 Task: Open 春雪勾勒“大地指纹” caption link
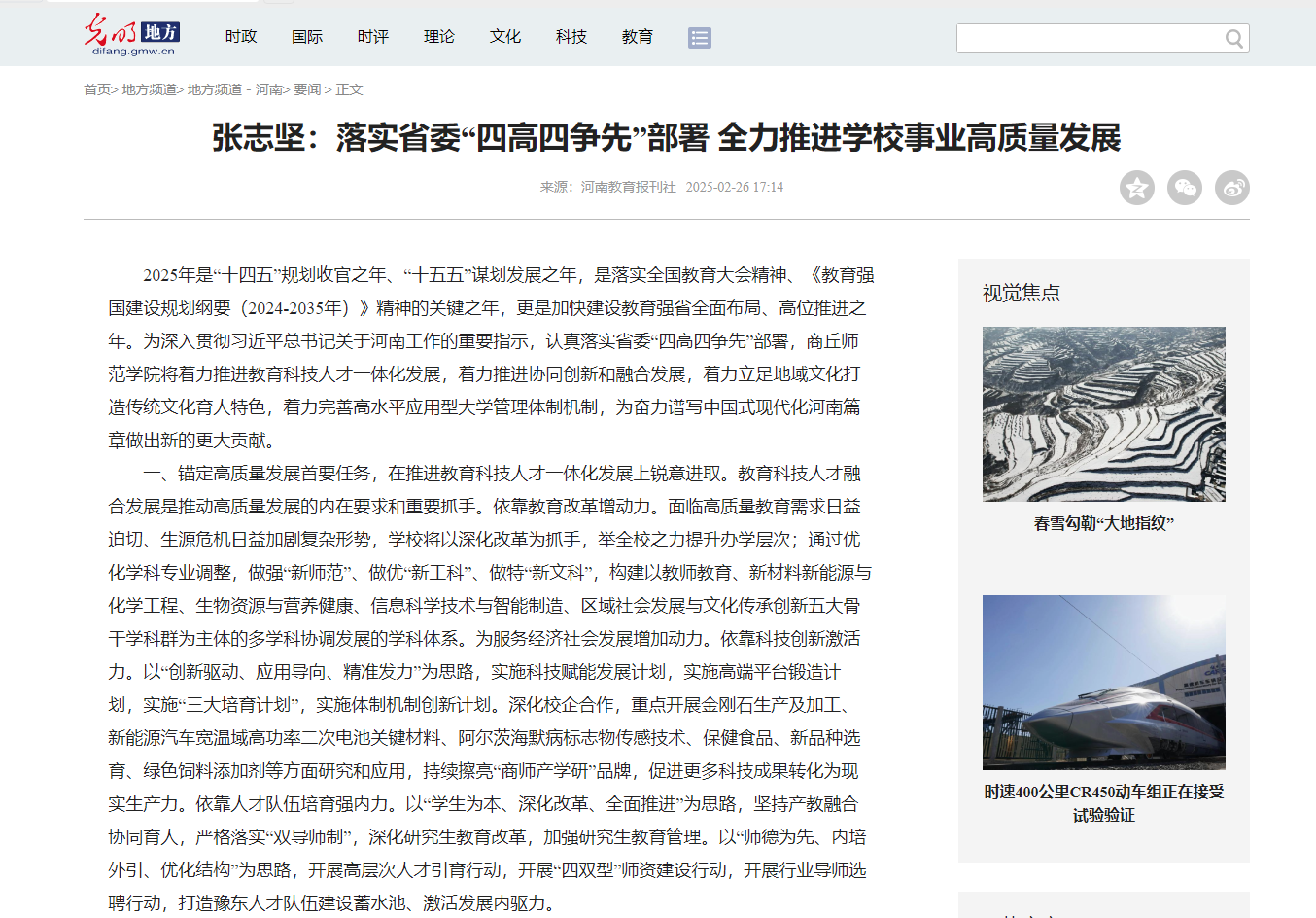pyautogui.click(x=1104, y=523)
